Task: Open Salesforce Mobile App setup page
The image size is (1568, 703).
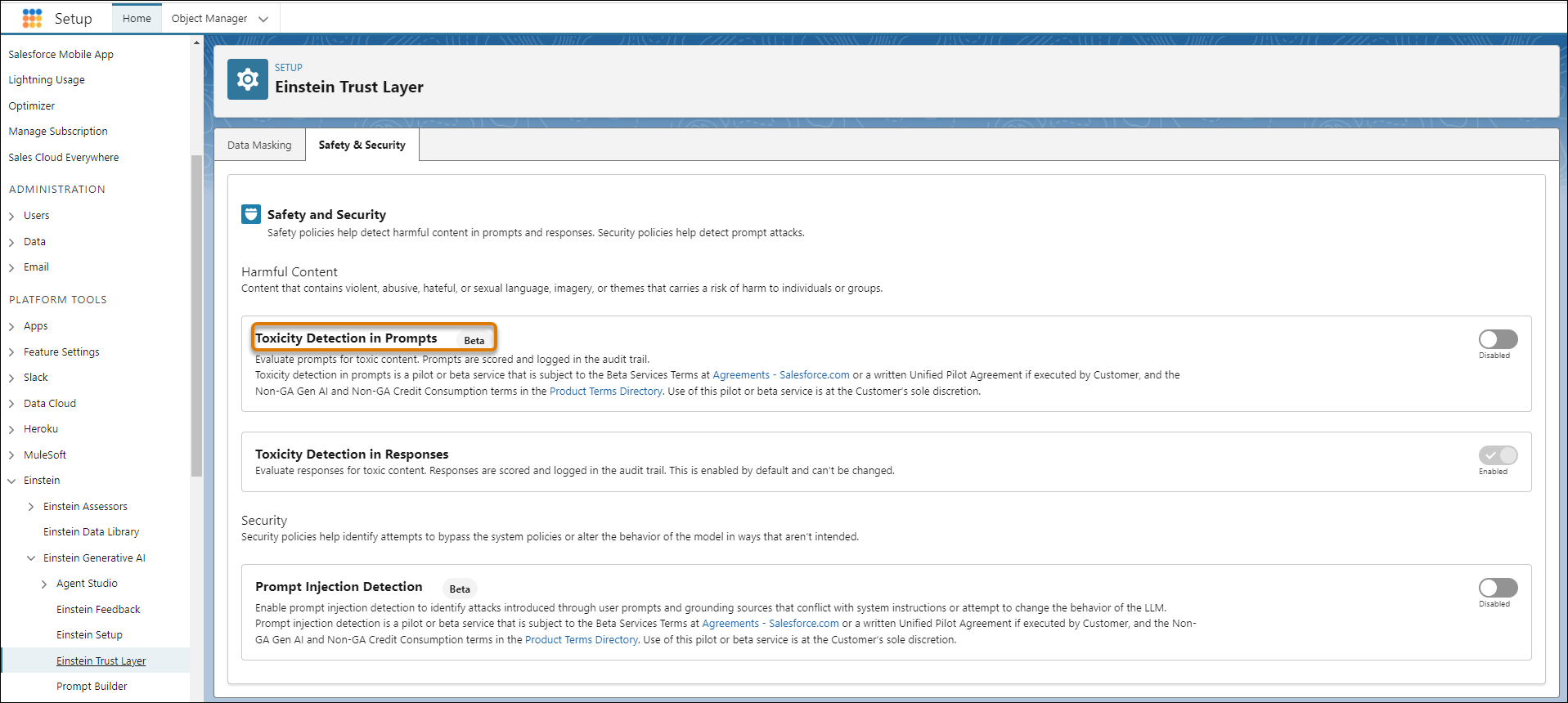Action: 61,54
